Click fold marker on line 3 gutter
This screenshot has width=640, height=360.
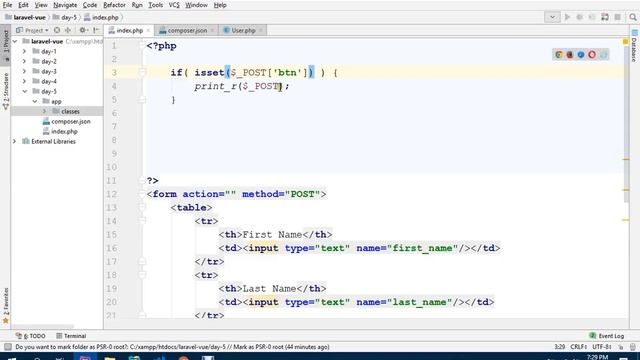tap(142, 73)
